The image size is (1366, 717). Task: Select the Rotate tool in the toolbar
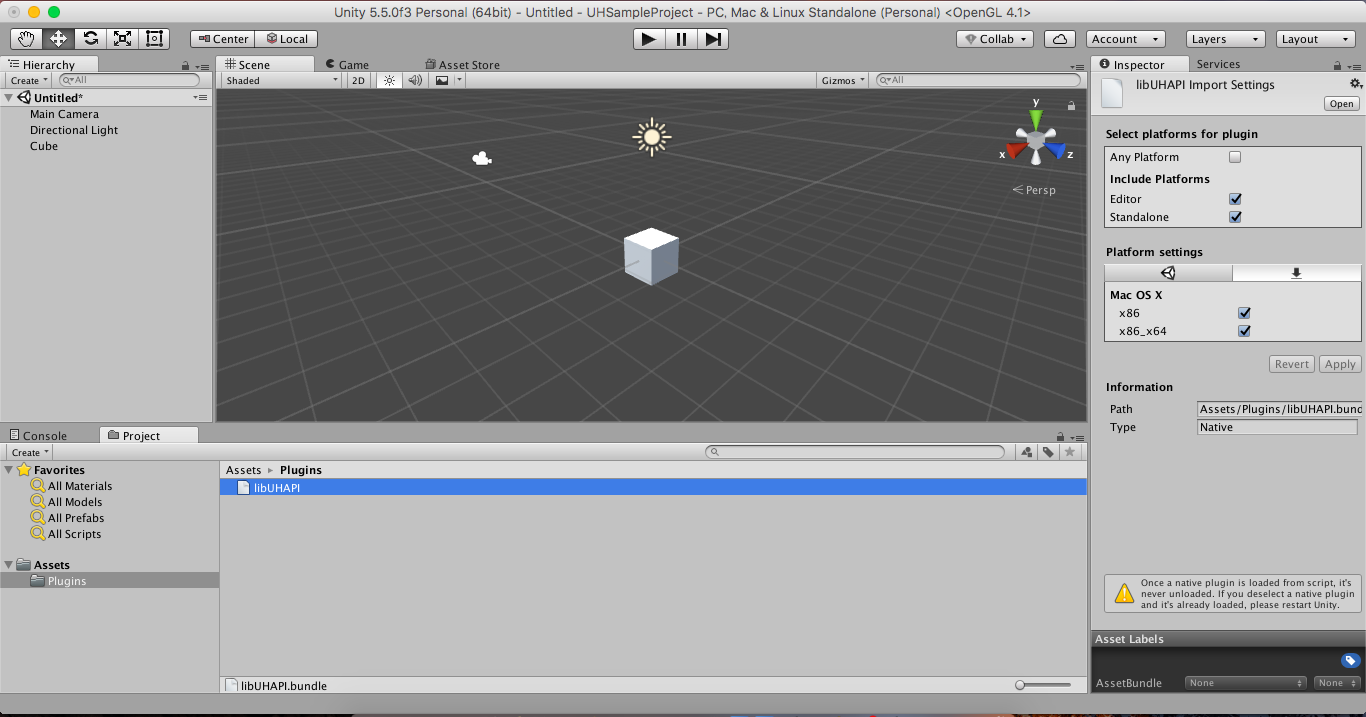[91, 39]
